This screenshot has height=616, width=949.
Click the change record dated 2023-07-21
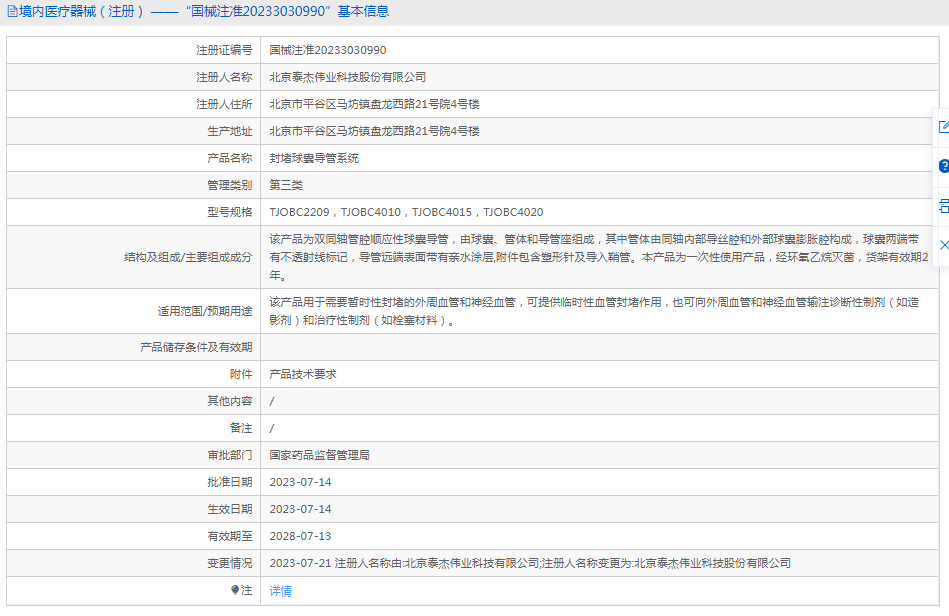pyautogui.click(x=530, y=563)
